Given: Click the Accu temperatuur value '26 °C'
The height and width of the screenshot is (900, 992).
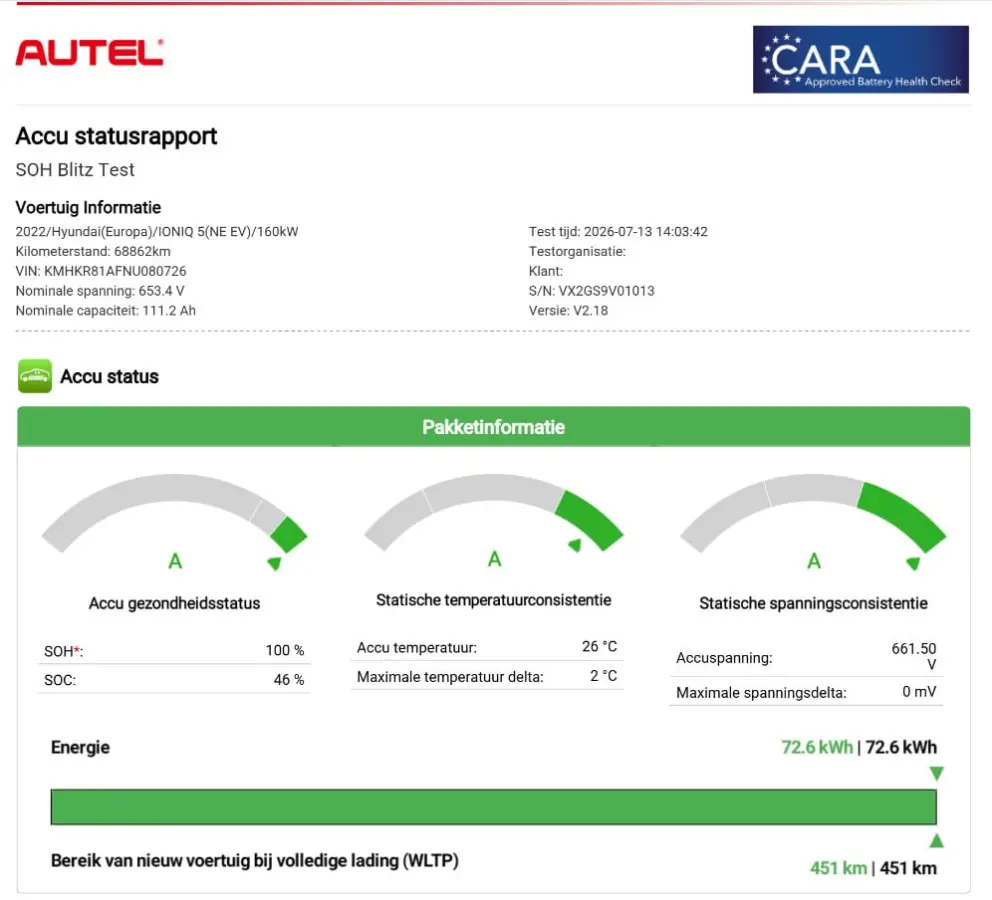Looking at the screenshot, I should click(599, 646).
